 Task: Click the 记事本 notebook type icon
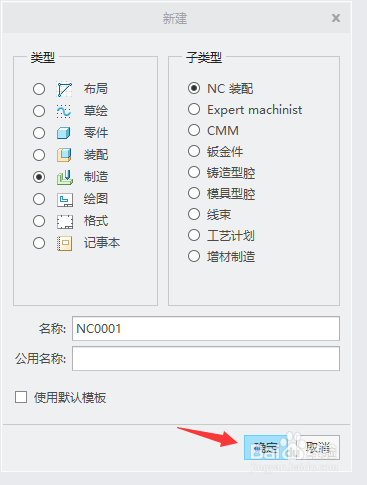tap(65, 243)
